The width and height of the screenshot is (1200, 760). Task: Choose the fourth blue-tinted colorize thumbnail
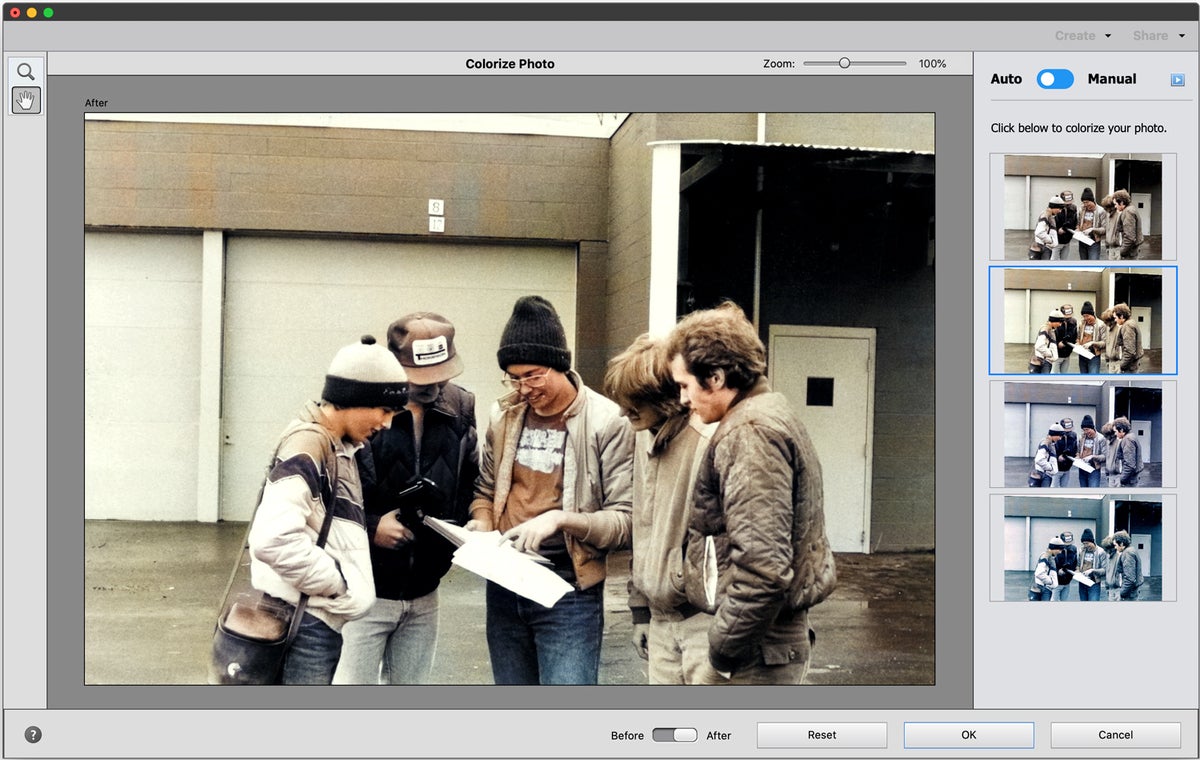pos(1083,548)
